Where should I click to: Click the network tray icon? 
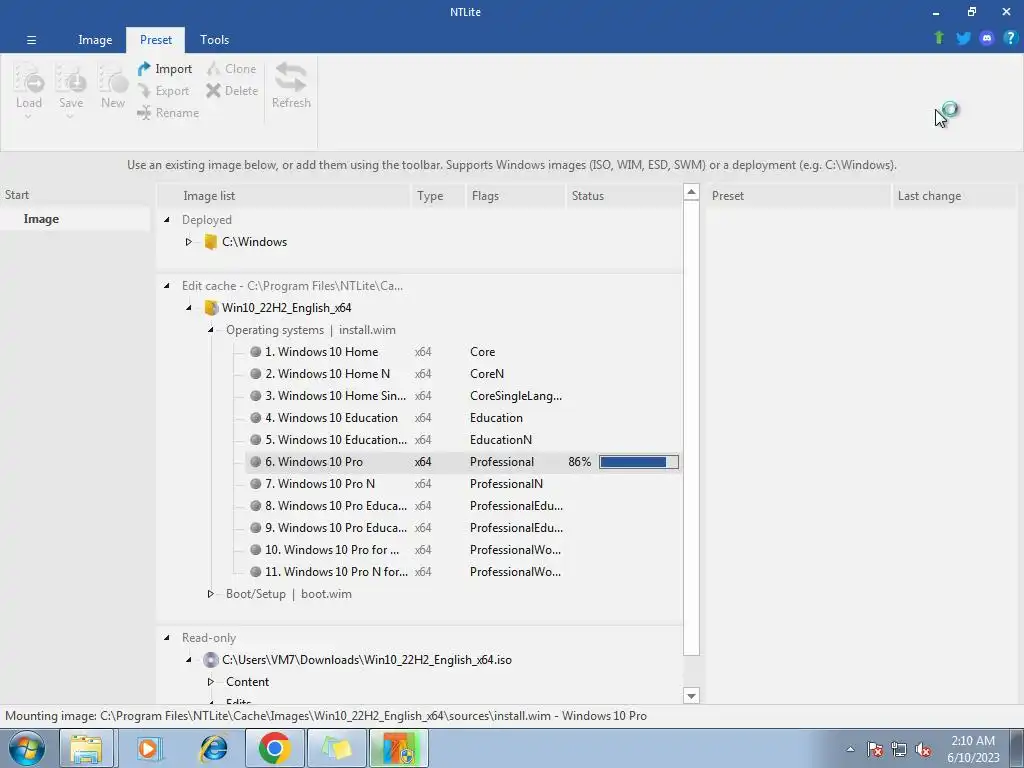coord(899,749)
